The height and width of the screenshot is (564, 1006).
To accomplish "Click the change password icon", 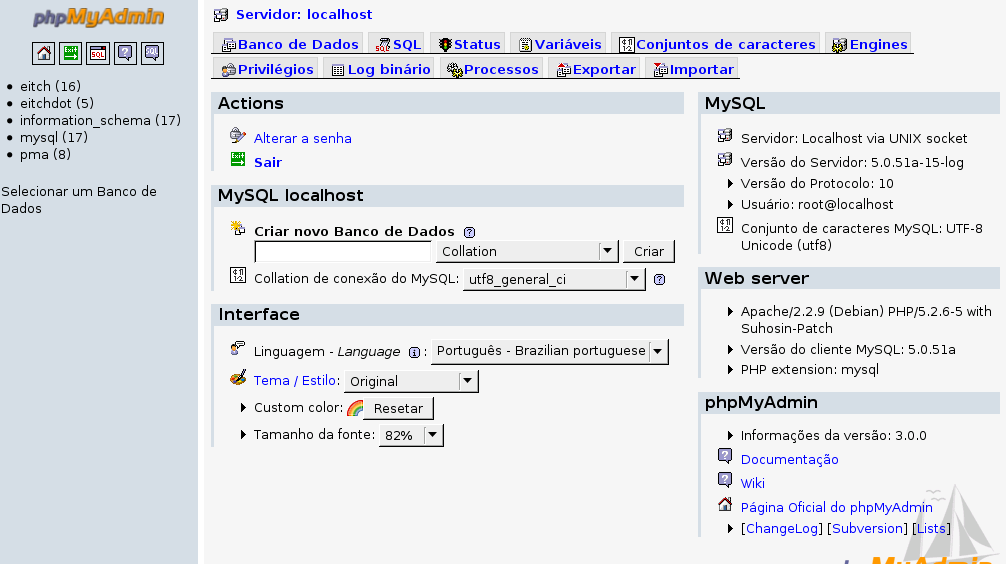I will (237, 135).
